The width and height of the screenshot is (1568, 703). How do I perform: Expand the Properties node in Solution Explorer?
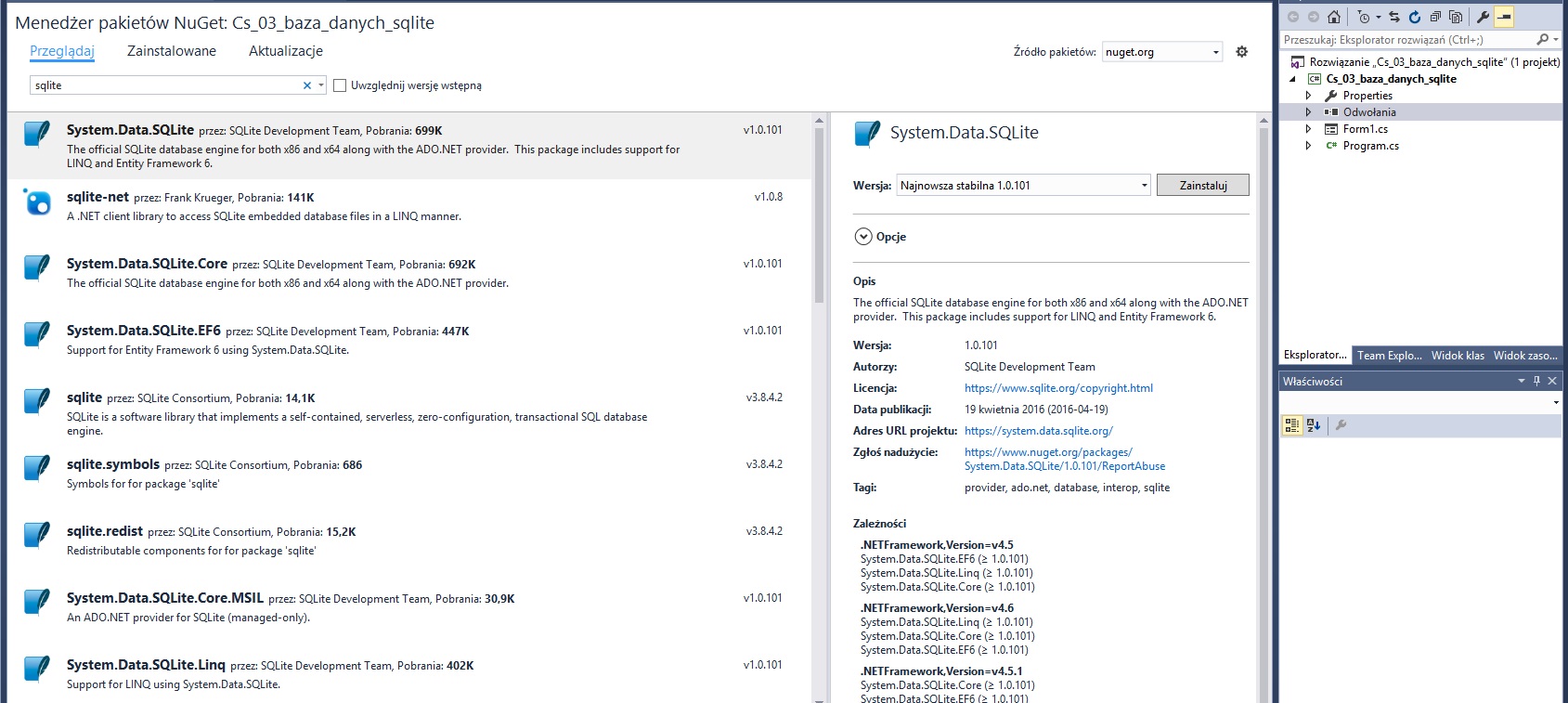[x=1308, y=96]
